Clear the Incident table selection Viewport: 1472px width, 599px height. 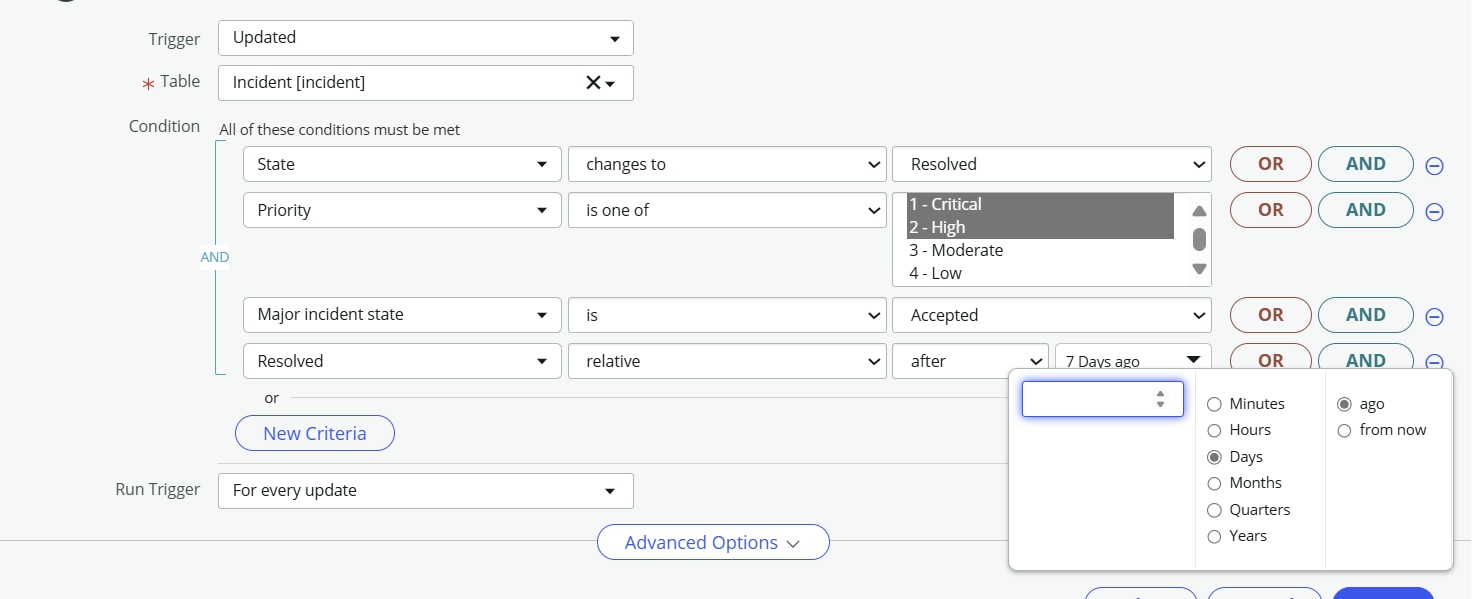pyautogui.click(x=592, y=83)
